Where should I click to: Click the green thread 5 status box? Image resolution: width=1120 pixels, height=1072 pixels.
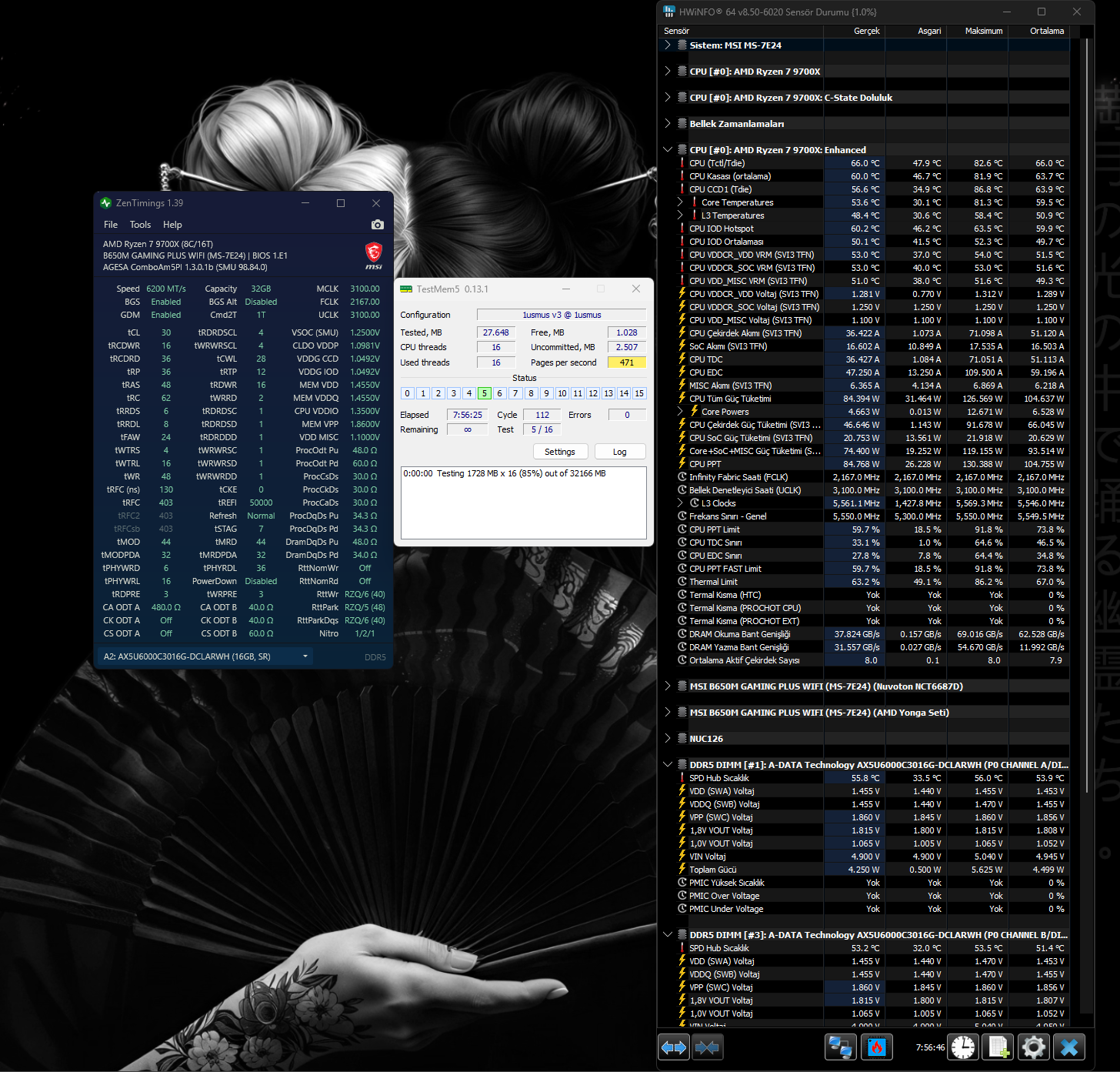tap(485, 393)
